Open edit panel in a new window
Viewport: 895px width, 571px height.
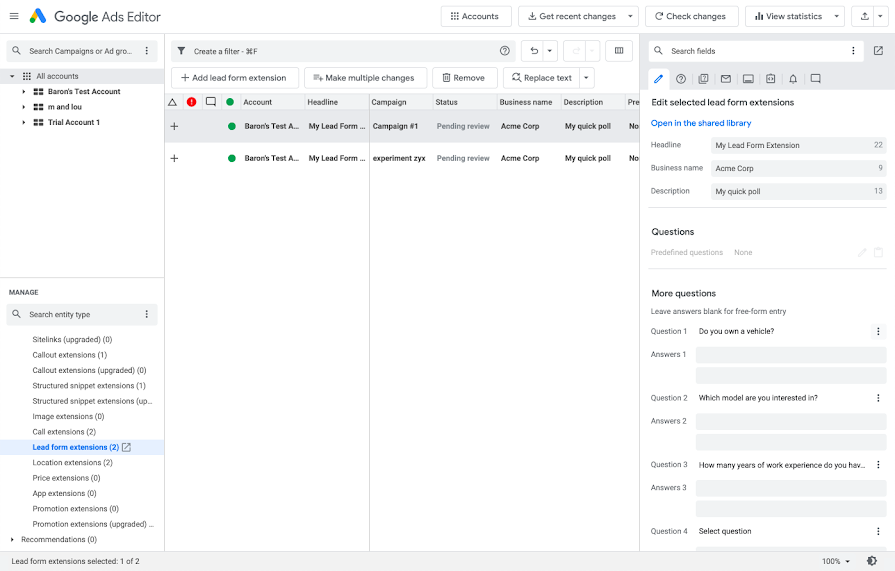[x=878, y=51]
